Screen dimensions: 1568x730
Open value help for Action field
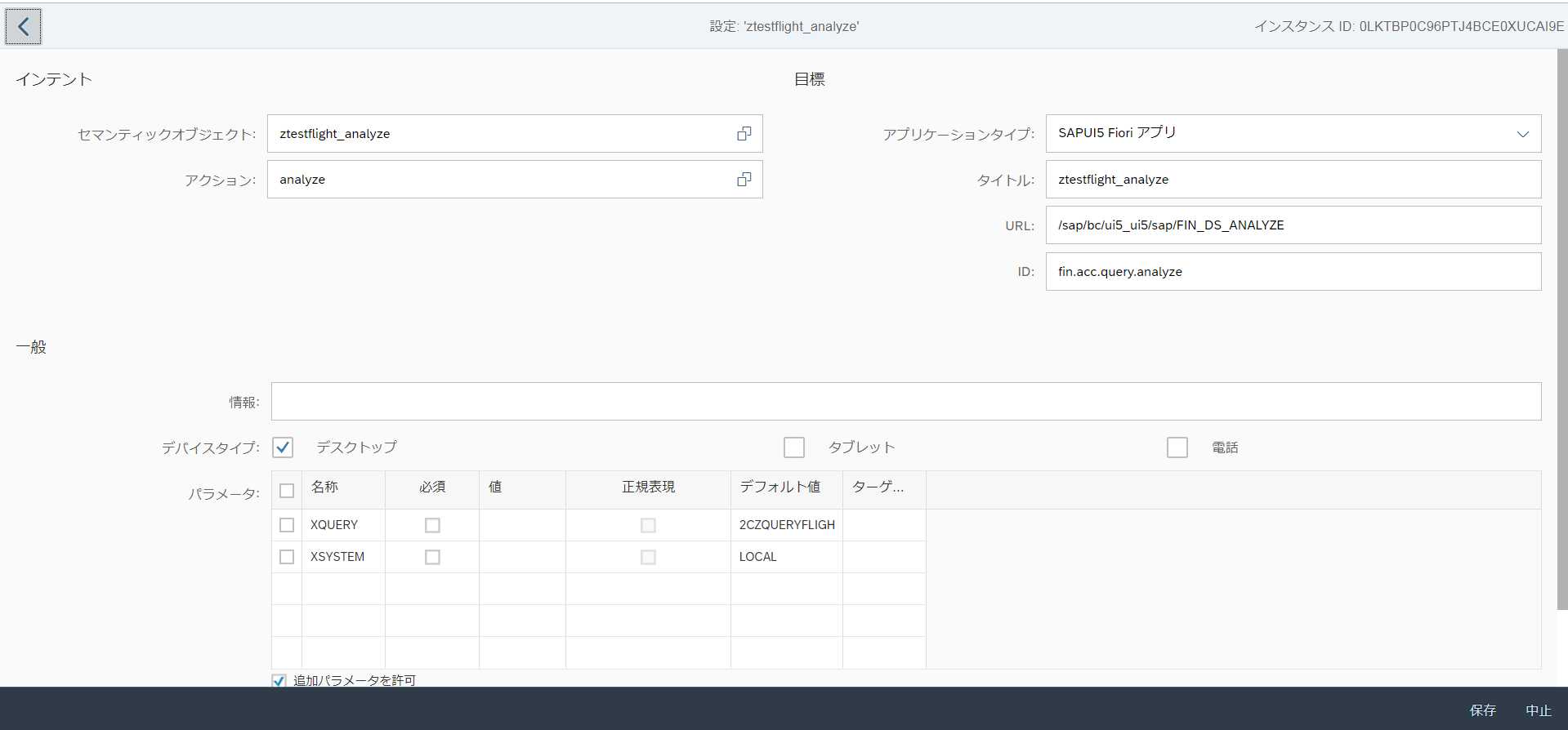(x=744, y=180)
